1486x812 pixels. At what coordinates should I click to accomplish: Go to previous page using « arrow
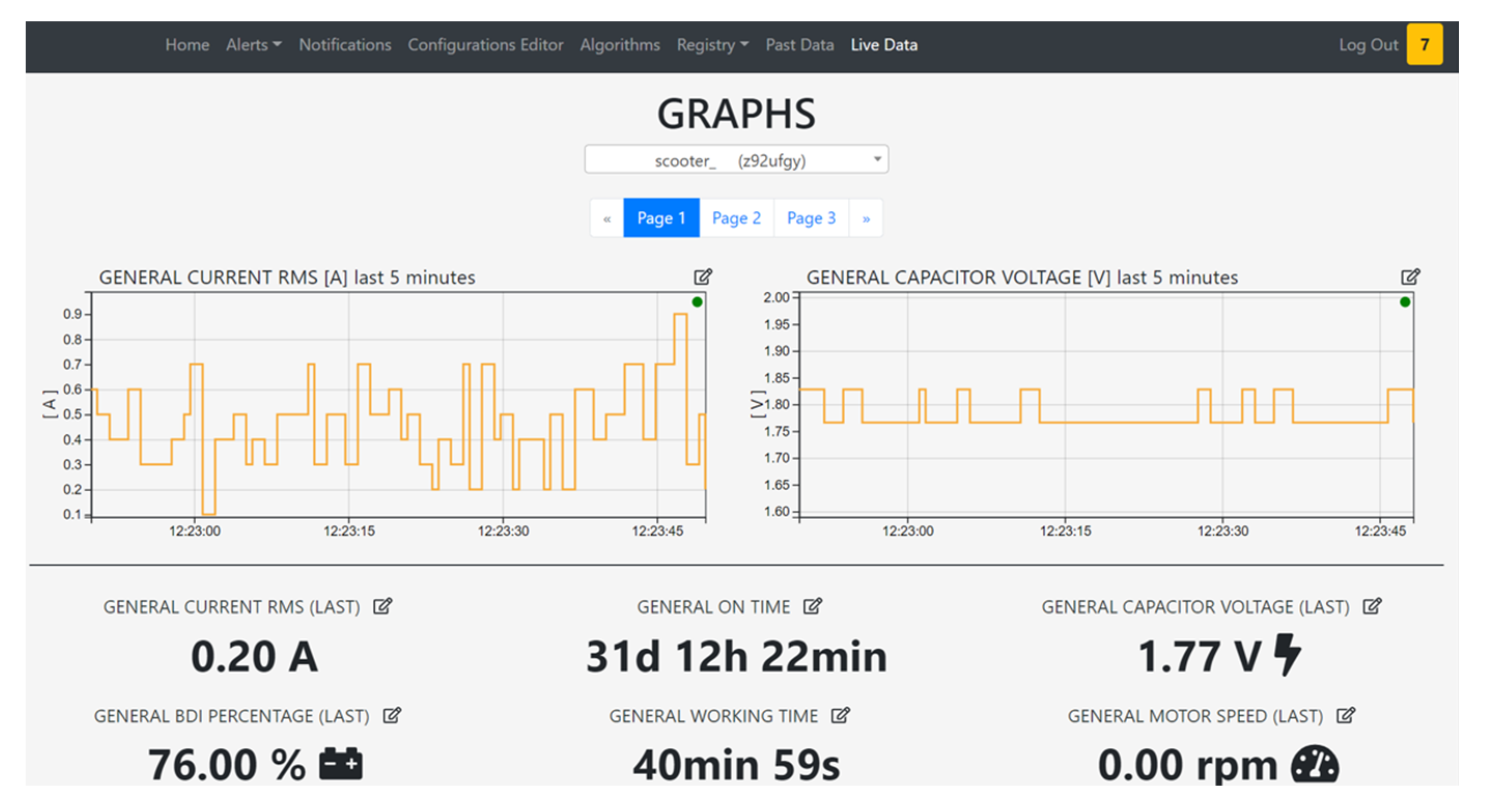[607, 219]
